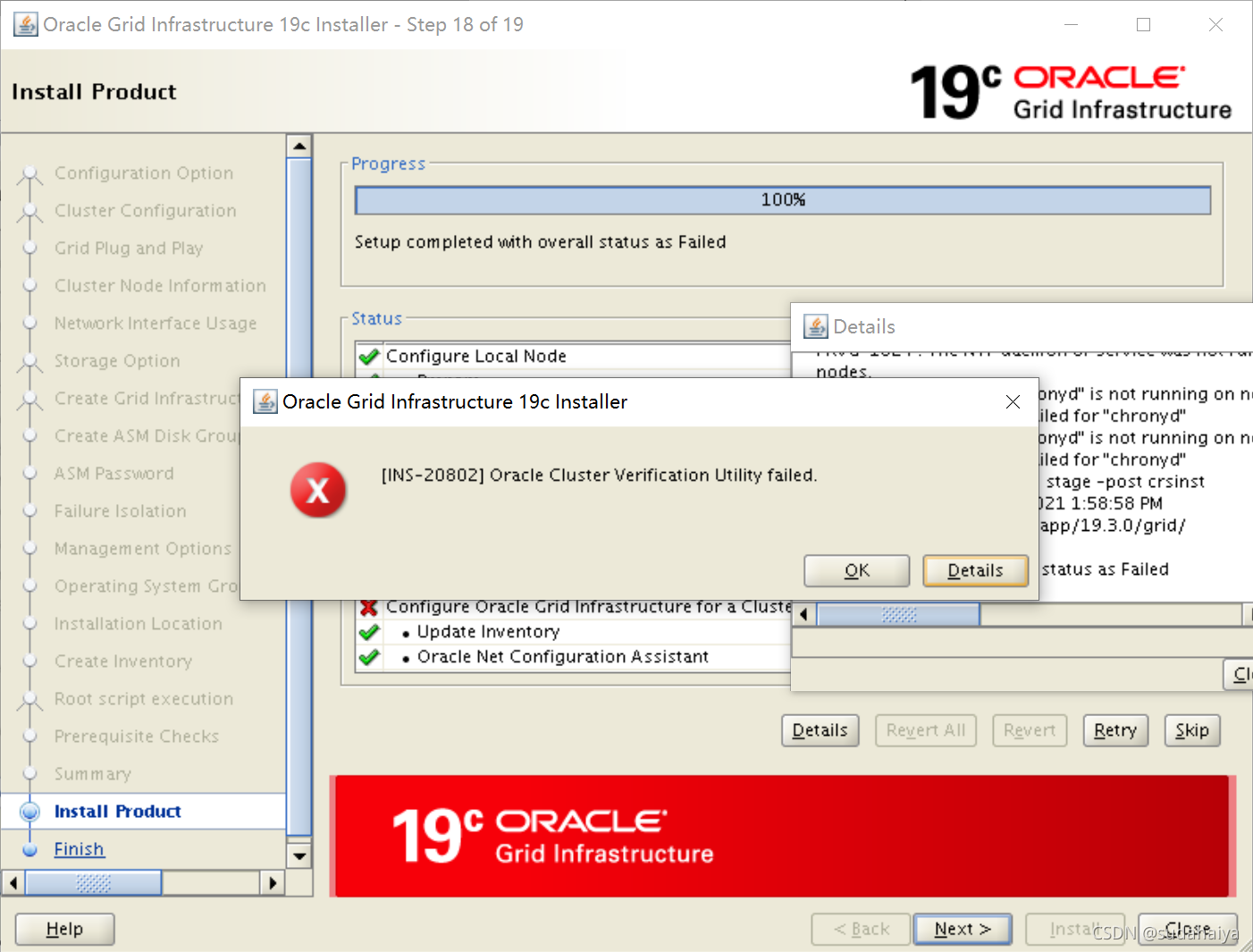Maximize the installer window
This screenshot has width=1253, height=952.
1143,25
